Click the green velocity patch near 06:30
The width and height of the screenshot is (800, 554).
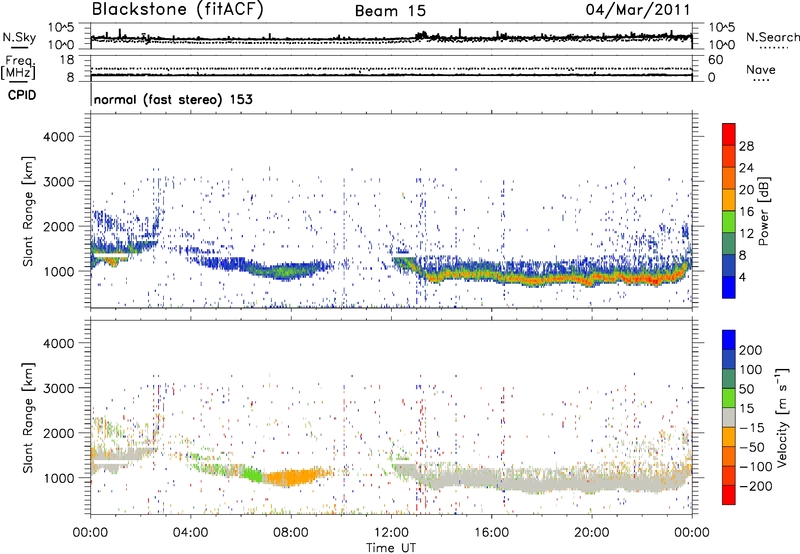click(x=251, y=473)
